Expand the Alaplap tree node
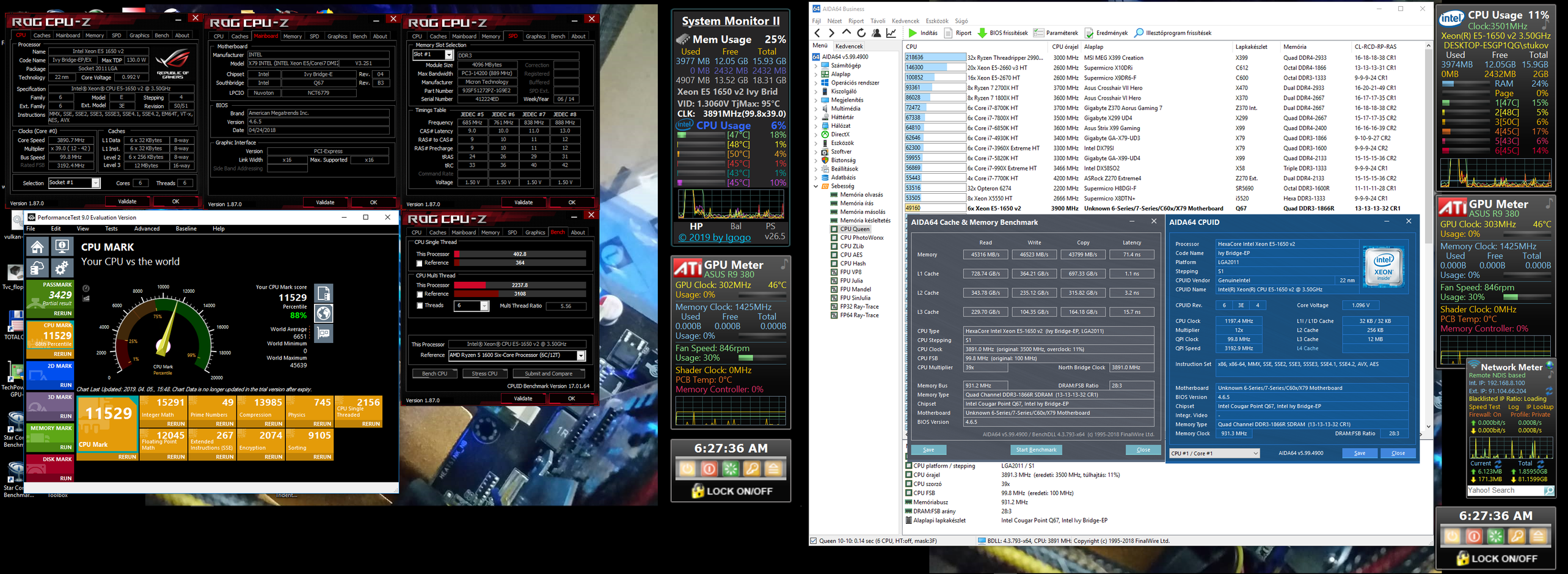 [816, 74]
